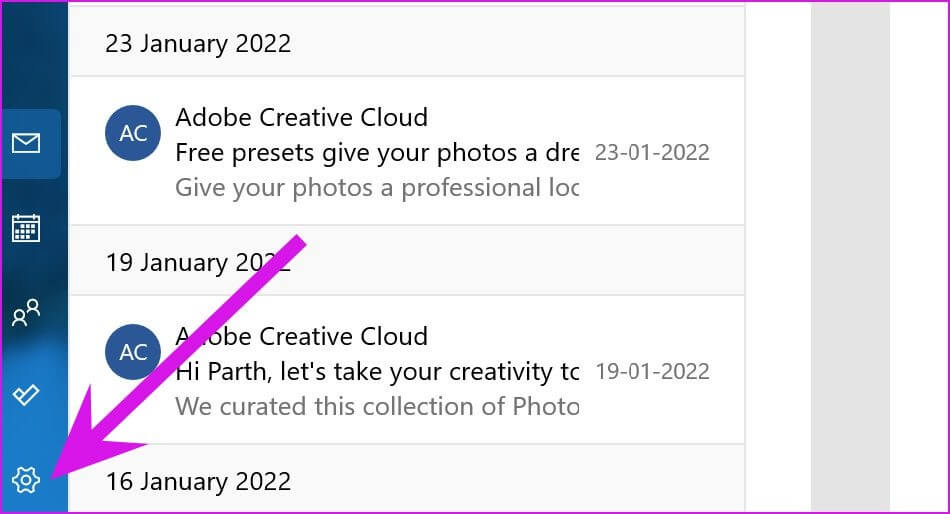Collapse the 23 January 2022 group header
This screenshot has height=514, width=950.
coord(407,44)
